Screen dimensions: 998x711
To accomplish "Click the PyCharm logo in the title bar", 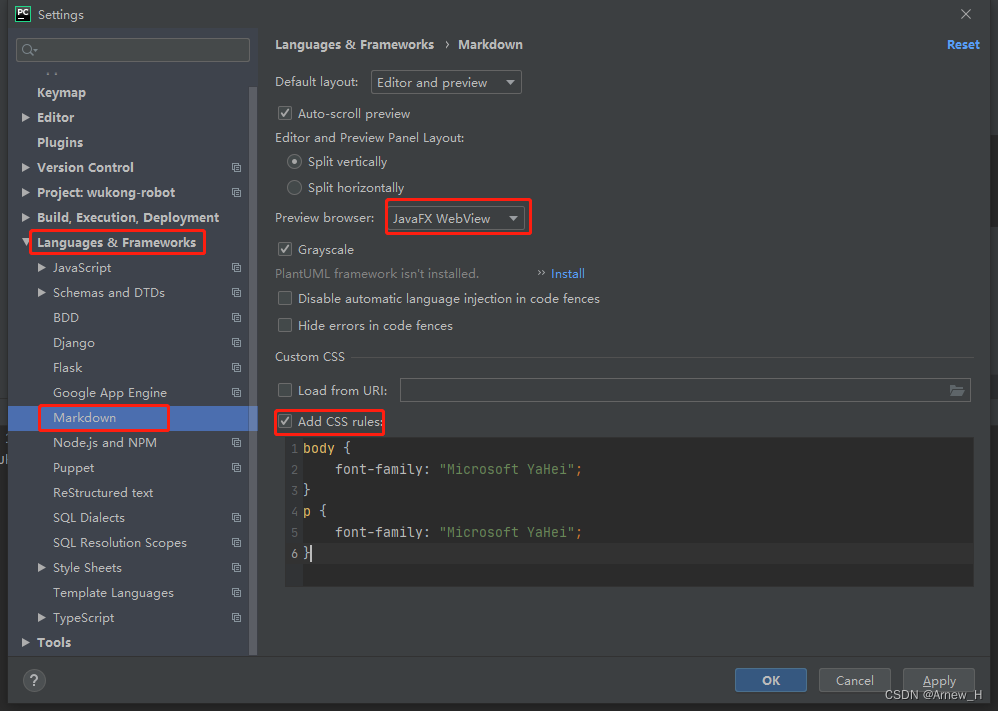I will (x=21, y=14).
